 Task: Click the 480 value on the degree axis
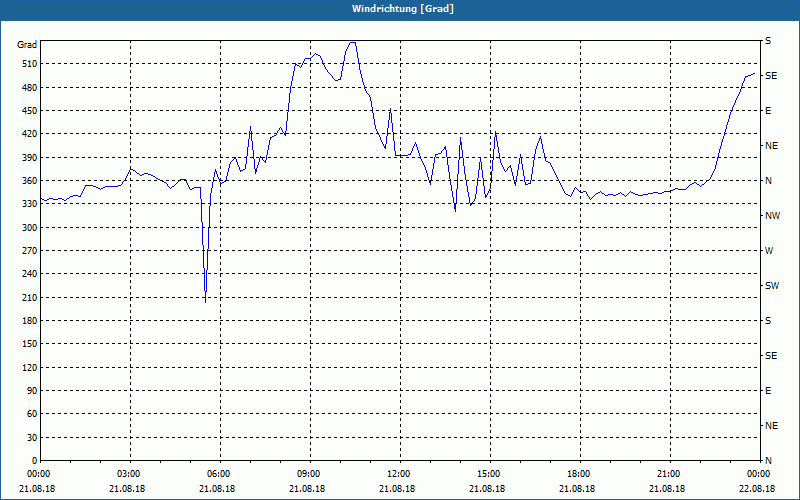(x=30, y=88)
